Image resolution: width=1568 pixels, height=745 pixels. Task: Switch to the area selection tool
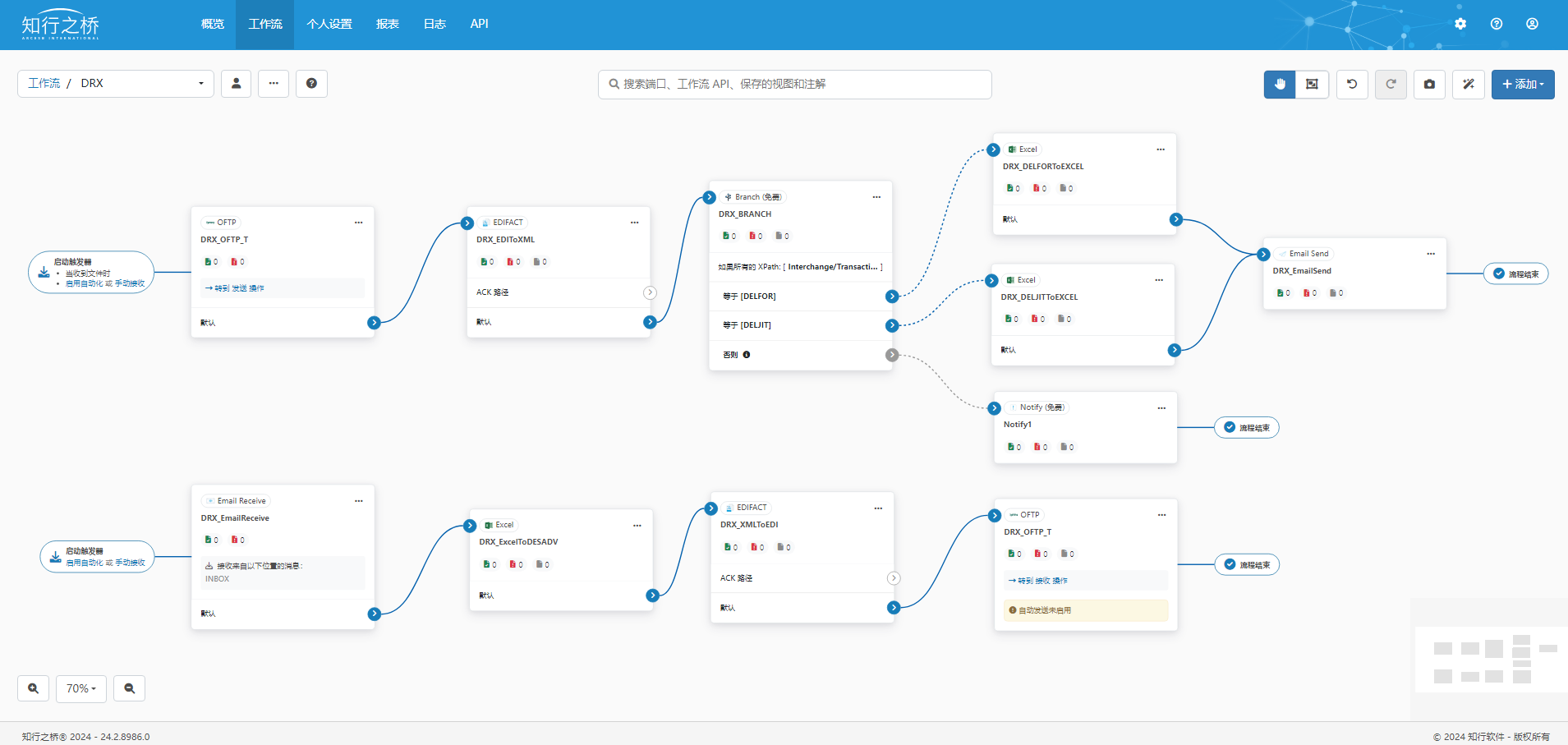(x=1312, y=85)
